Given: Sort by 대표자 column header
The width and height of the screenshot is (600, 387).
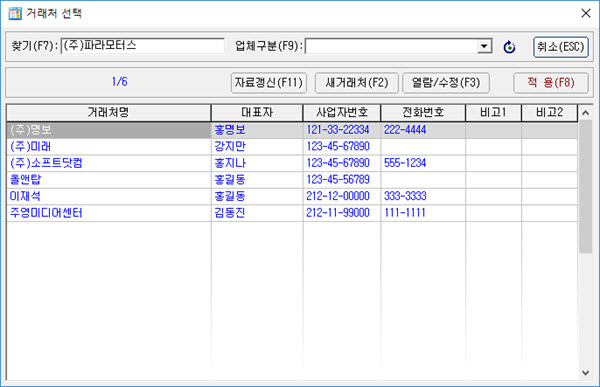Looking at the screenshot, I should pyautogui.click(x=257, y=113).
